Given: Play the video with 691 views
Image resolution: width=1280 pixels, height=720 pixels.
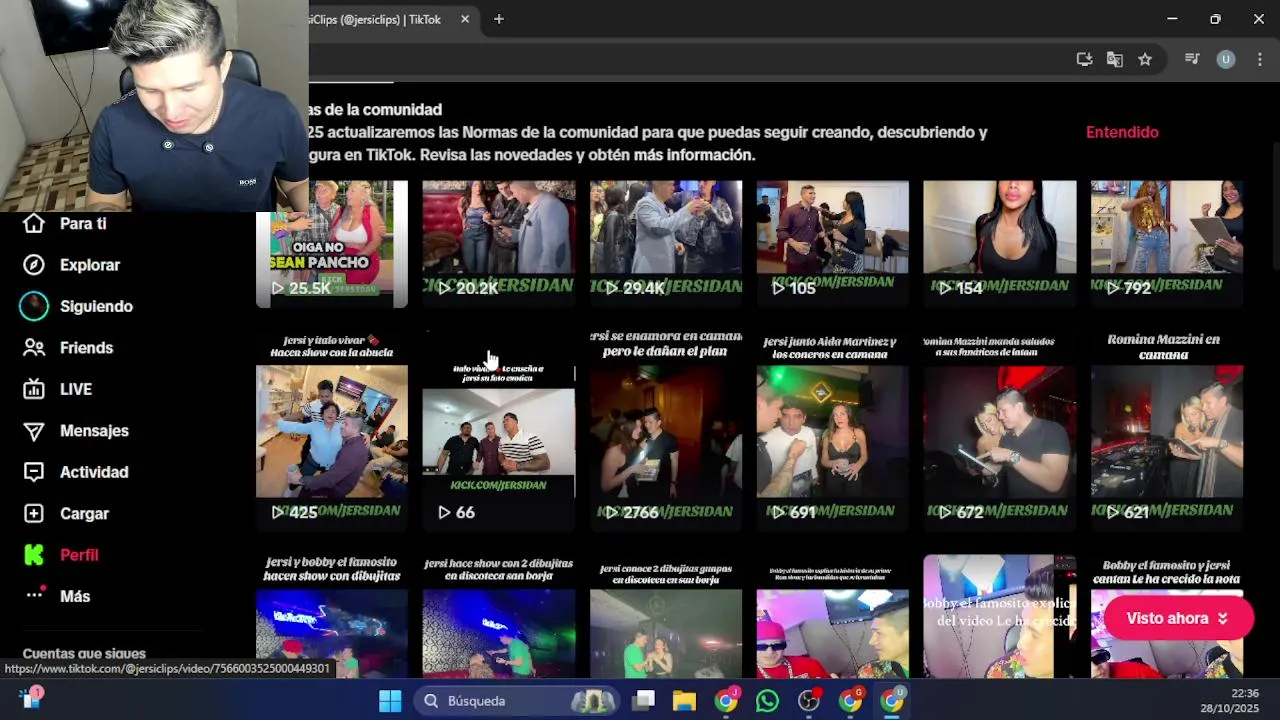Looking at the screenshot, I should 833,430.
